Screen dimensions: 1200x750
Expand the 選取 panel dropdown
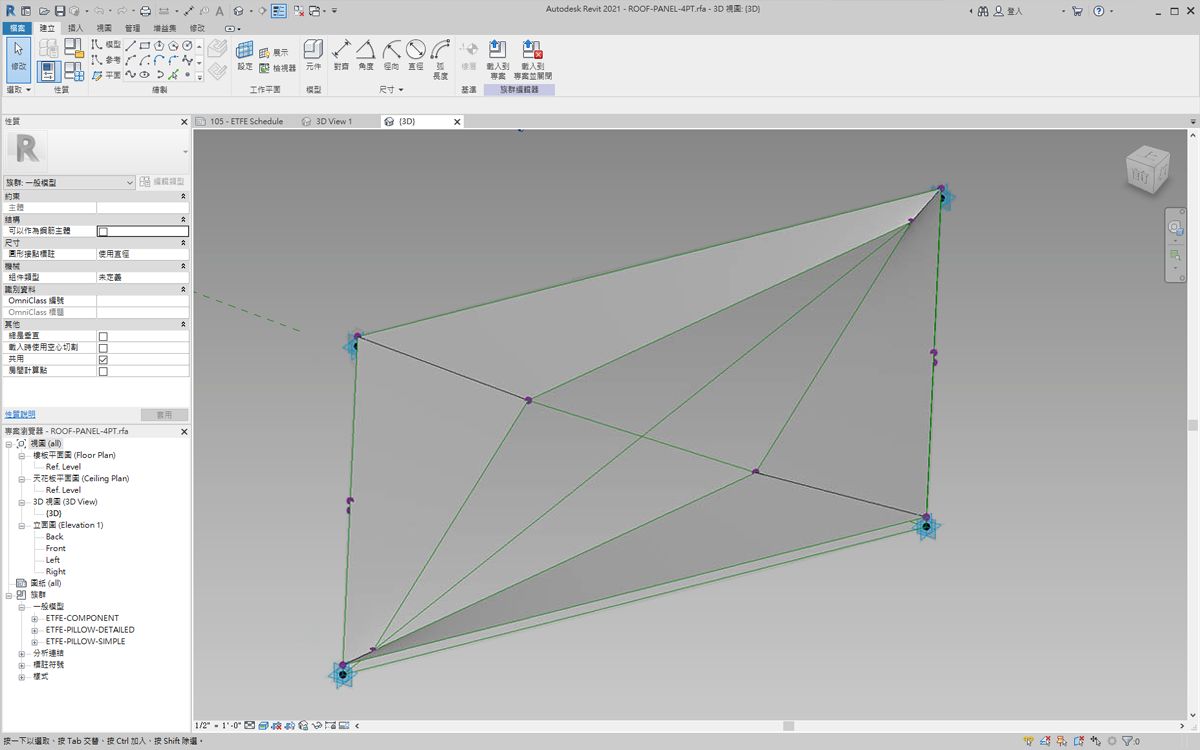(19, 90)
